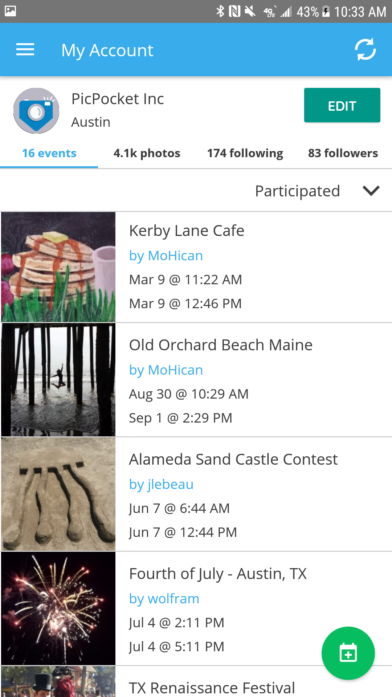Tap the muted sound status icon
Image resolution: width=392 pixels, height=697 pixels.
250,12
